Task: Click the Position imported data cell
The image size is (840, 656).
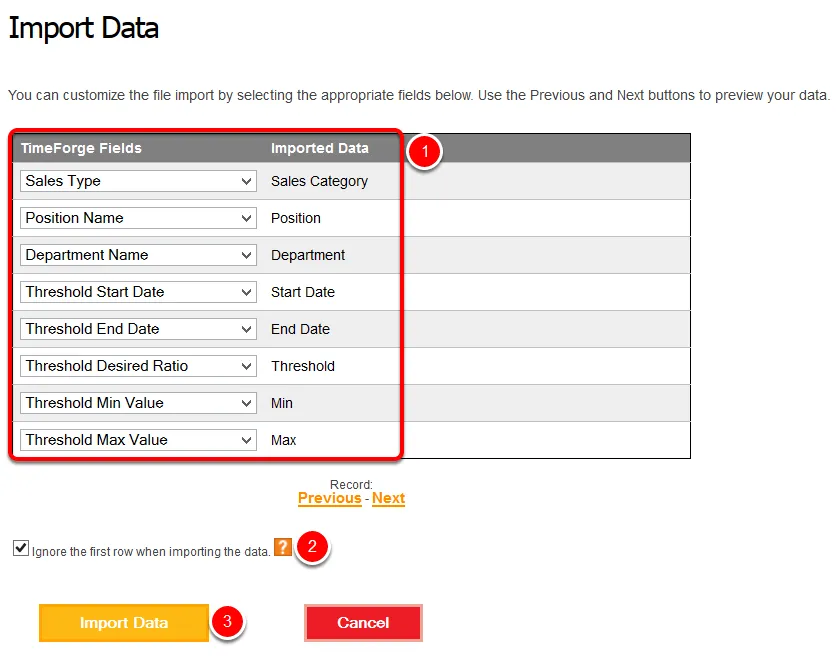Action: [x=296, y=218]
